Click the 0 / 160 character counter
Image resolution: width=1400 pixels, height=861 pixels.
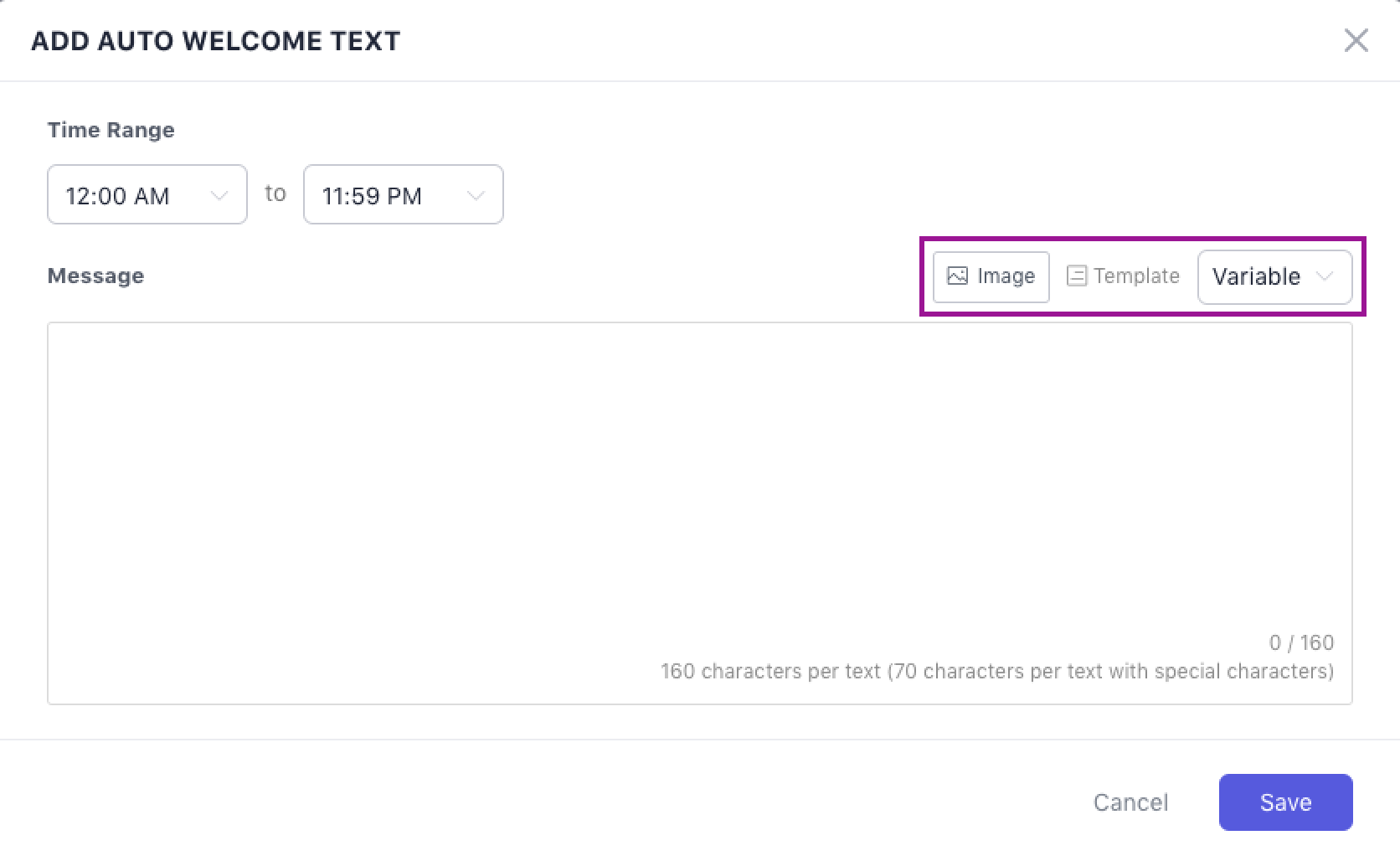(x=1301, y=642)
